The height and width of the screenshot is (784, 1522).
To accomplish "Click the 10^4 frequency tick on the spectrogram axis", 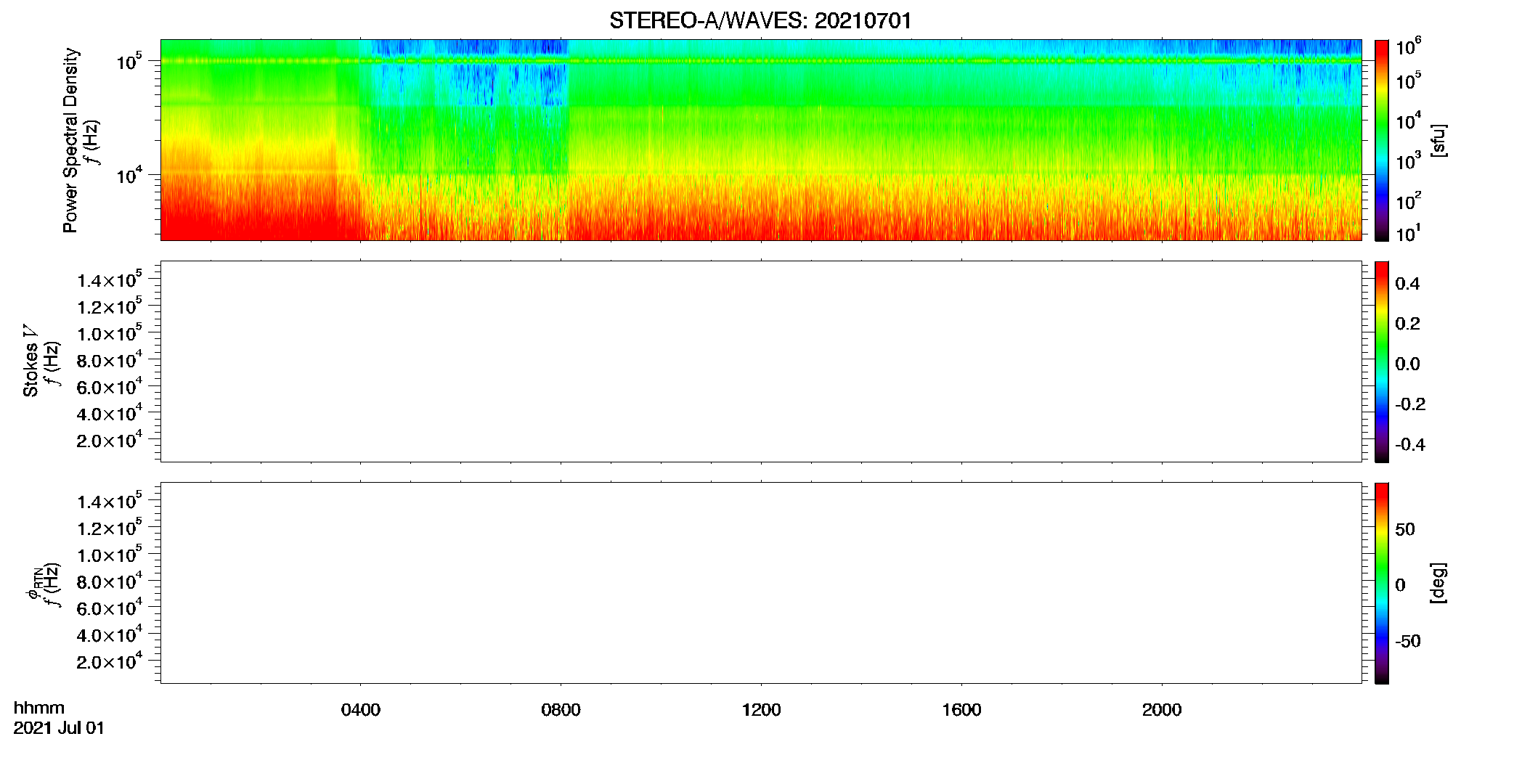I will pyautogui.click(x=129, y=176).
